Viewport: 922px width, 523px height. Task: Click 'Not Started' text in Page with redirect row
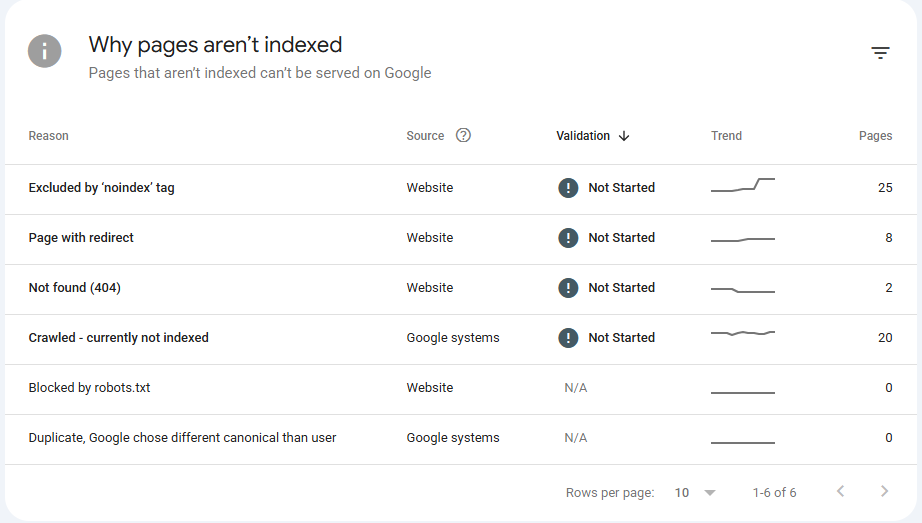pyautogui.click(x=622, y=238)
